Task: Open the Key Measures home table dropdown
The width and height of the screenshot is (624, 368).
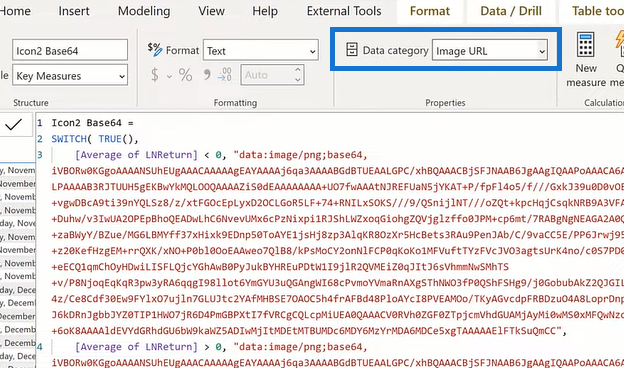Action: pyautogui.click(x=70, y=75)
